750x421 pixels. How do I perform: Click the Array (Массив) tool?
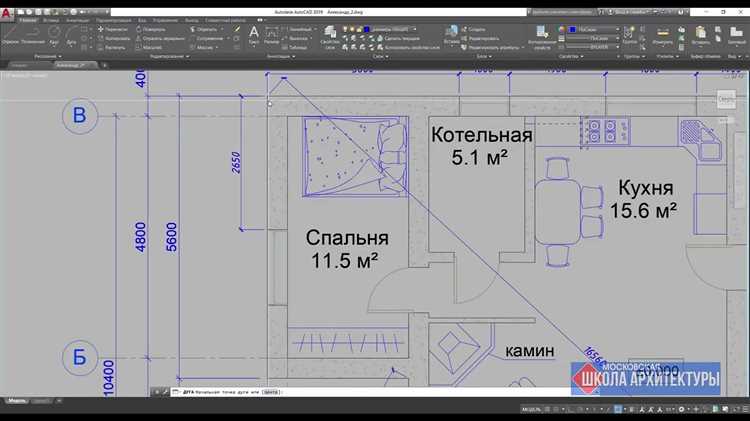tap(201, 47)
